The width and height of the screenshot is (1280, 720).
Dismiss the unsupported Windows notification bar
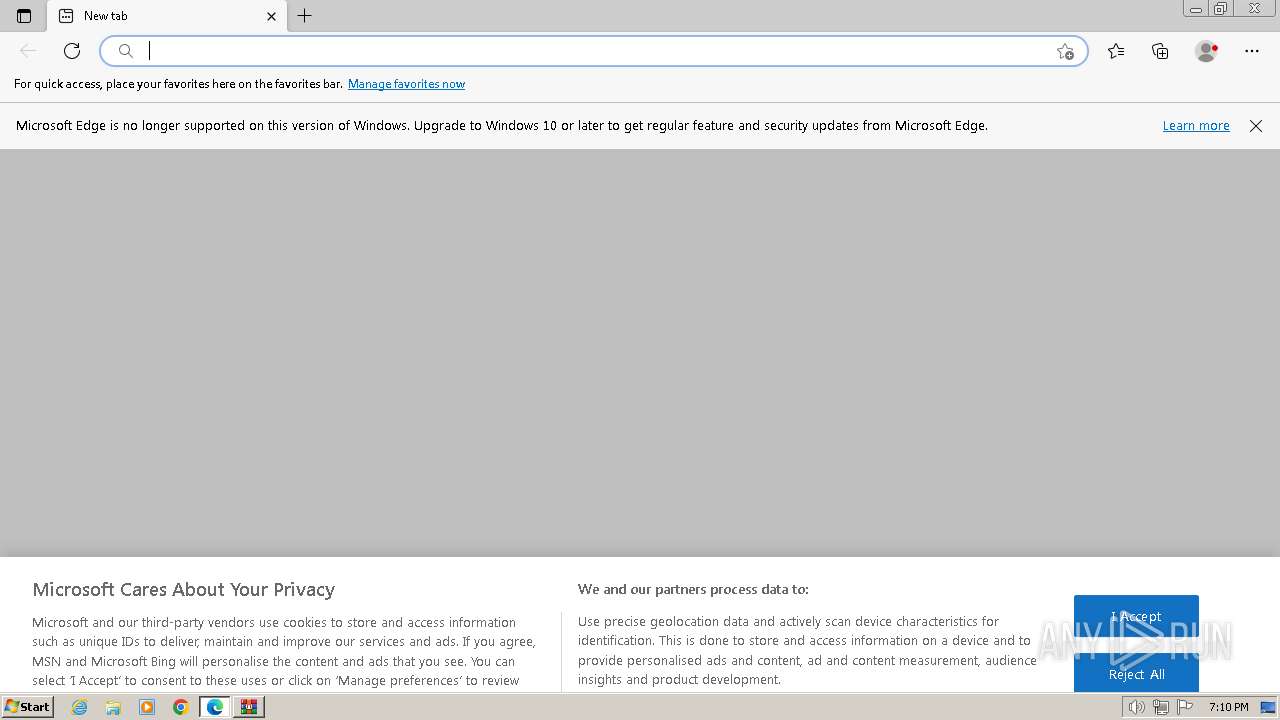(1256, 126)
